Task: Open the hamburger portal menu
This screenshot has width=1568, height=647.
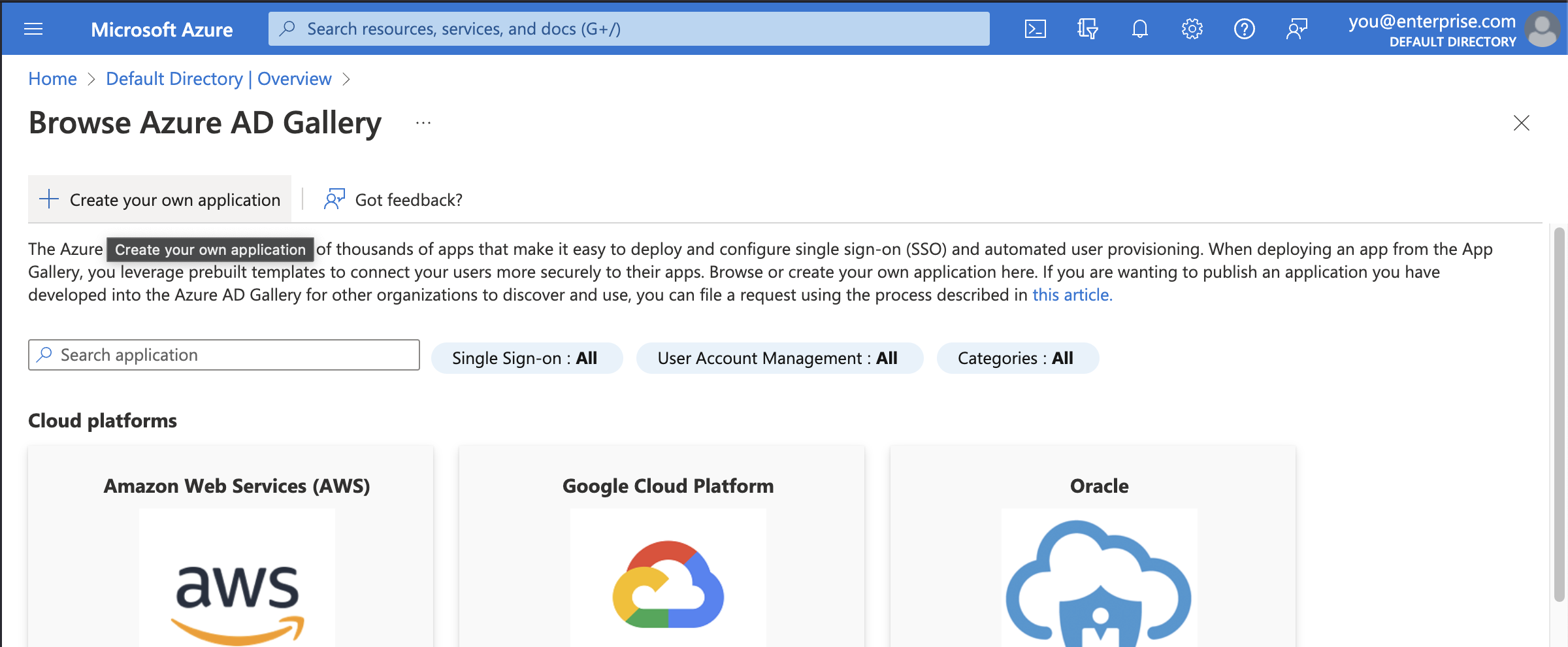Action: pyautogui.click(x=33, y=29)
